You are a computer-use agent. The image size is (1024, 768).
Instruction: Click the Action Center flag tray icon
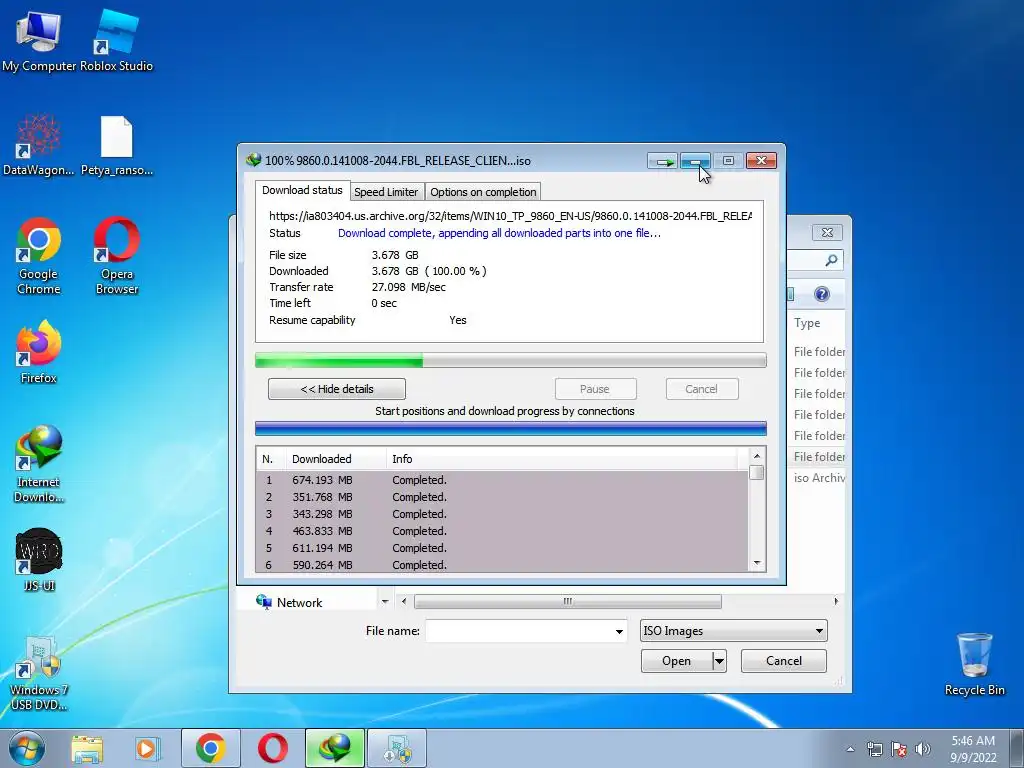899,749
